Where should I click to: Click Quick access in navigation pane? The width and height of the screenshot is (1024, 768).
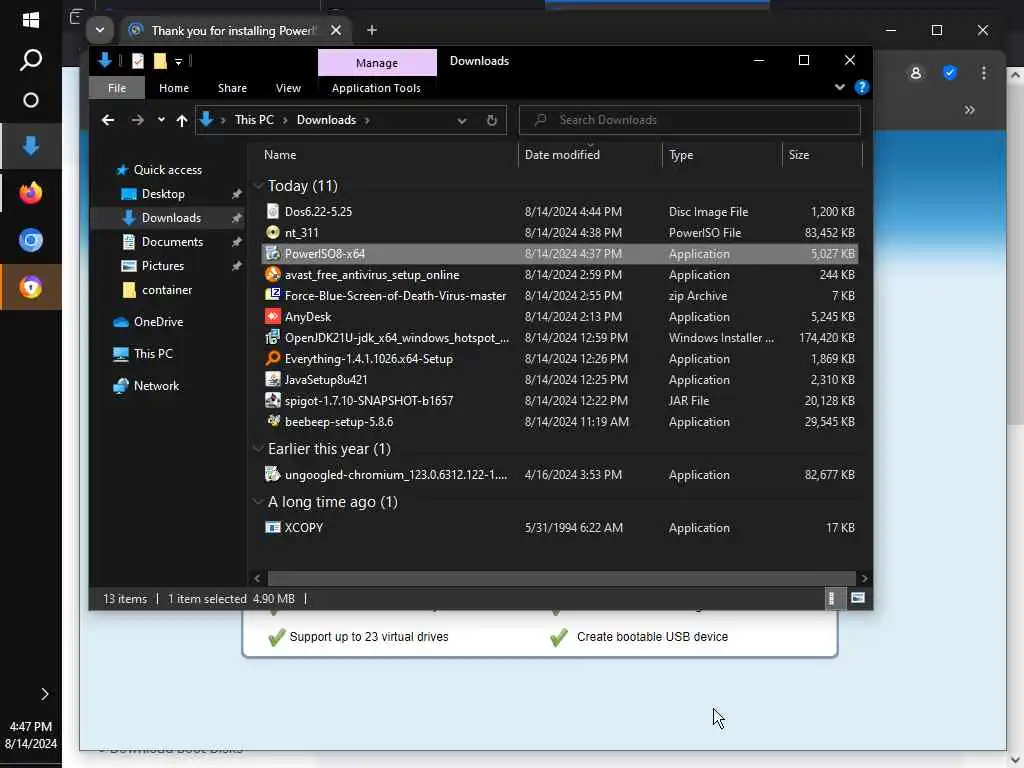click(167, 170)
